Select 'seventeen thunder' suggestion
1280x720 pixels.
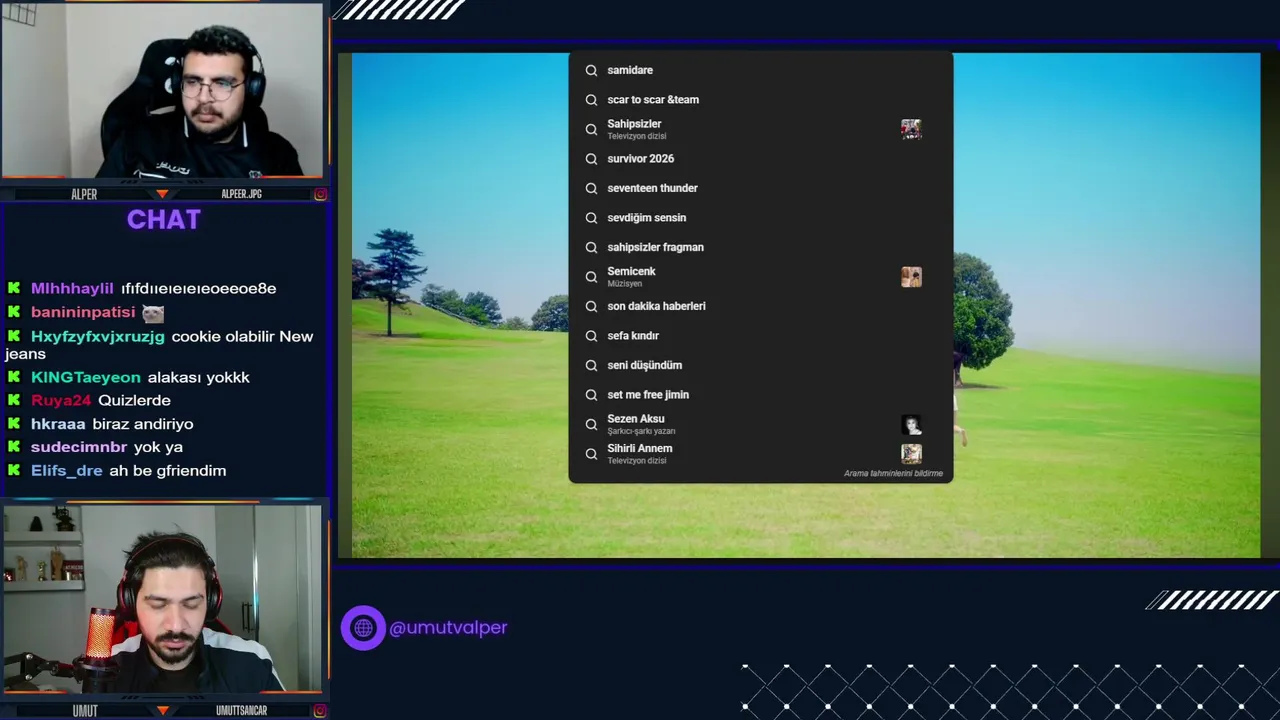click(x=760, y=188)
